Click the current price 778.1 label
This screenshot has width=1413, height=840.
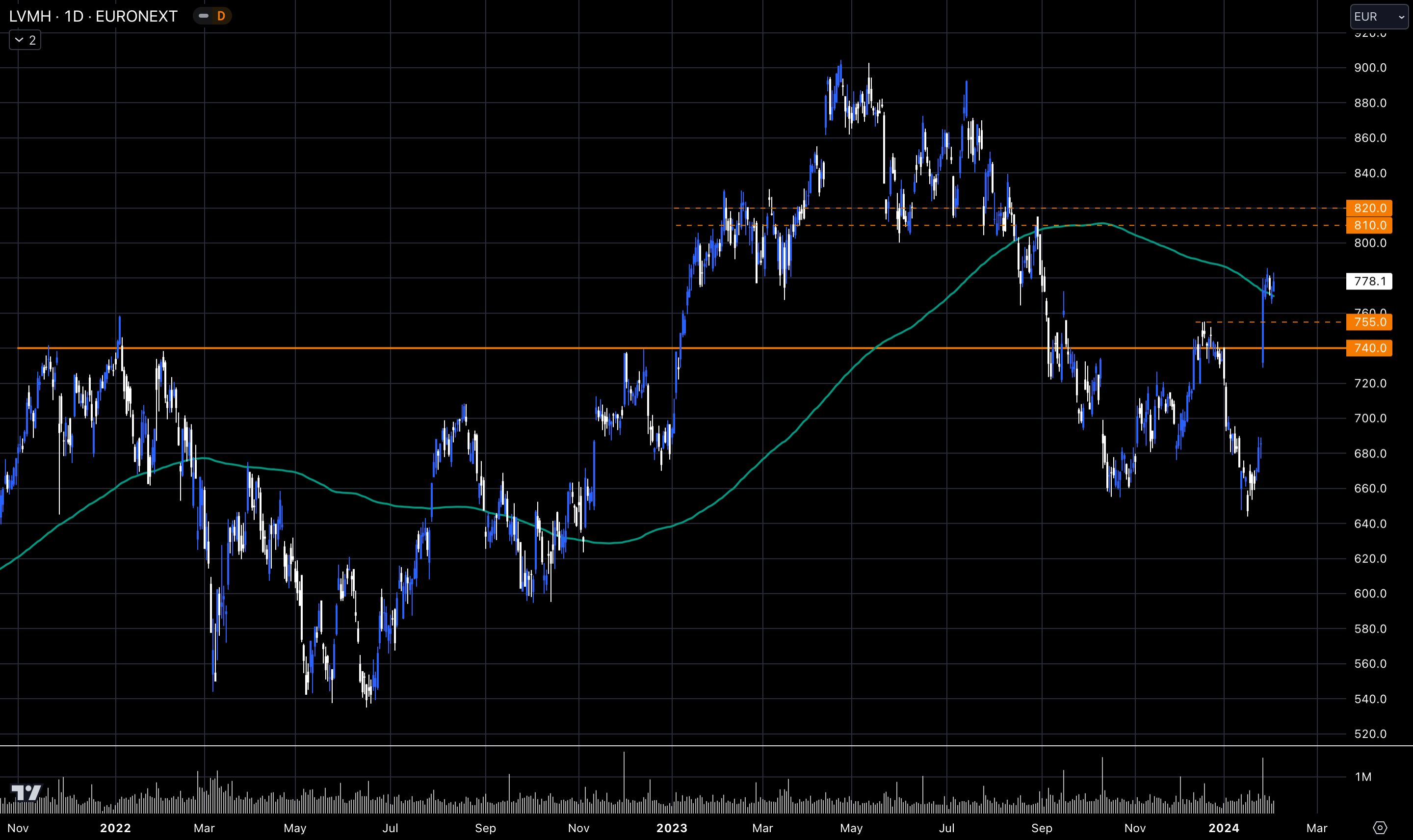[1369, 281]
